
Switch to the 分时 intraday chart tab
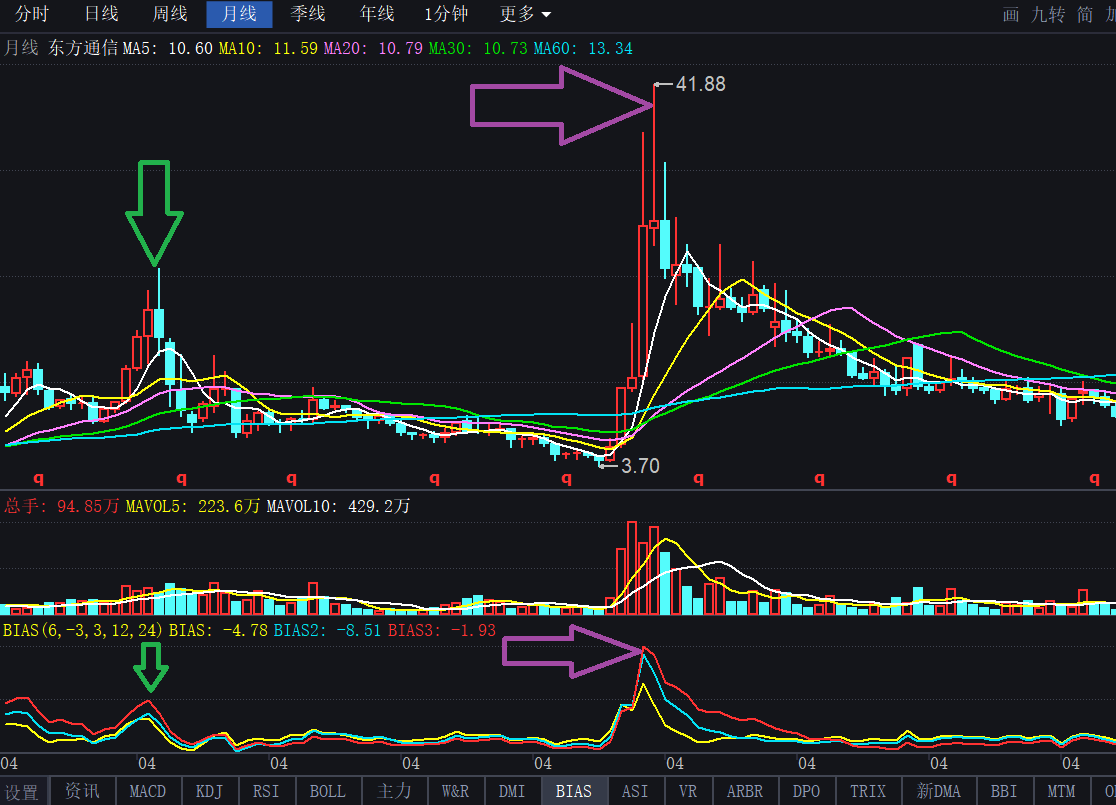point(32,14)
